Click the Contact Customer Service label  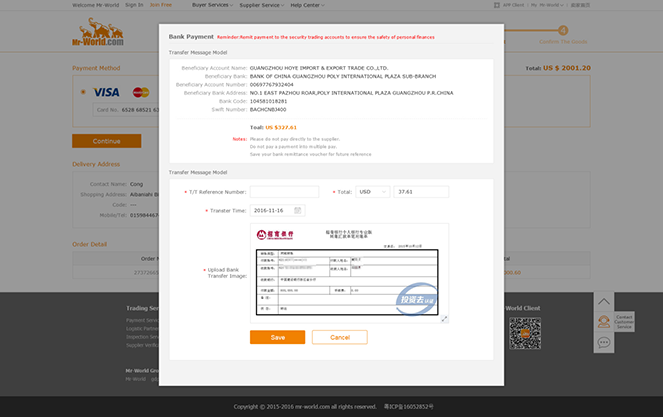[624, 322]
